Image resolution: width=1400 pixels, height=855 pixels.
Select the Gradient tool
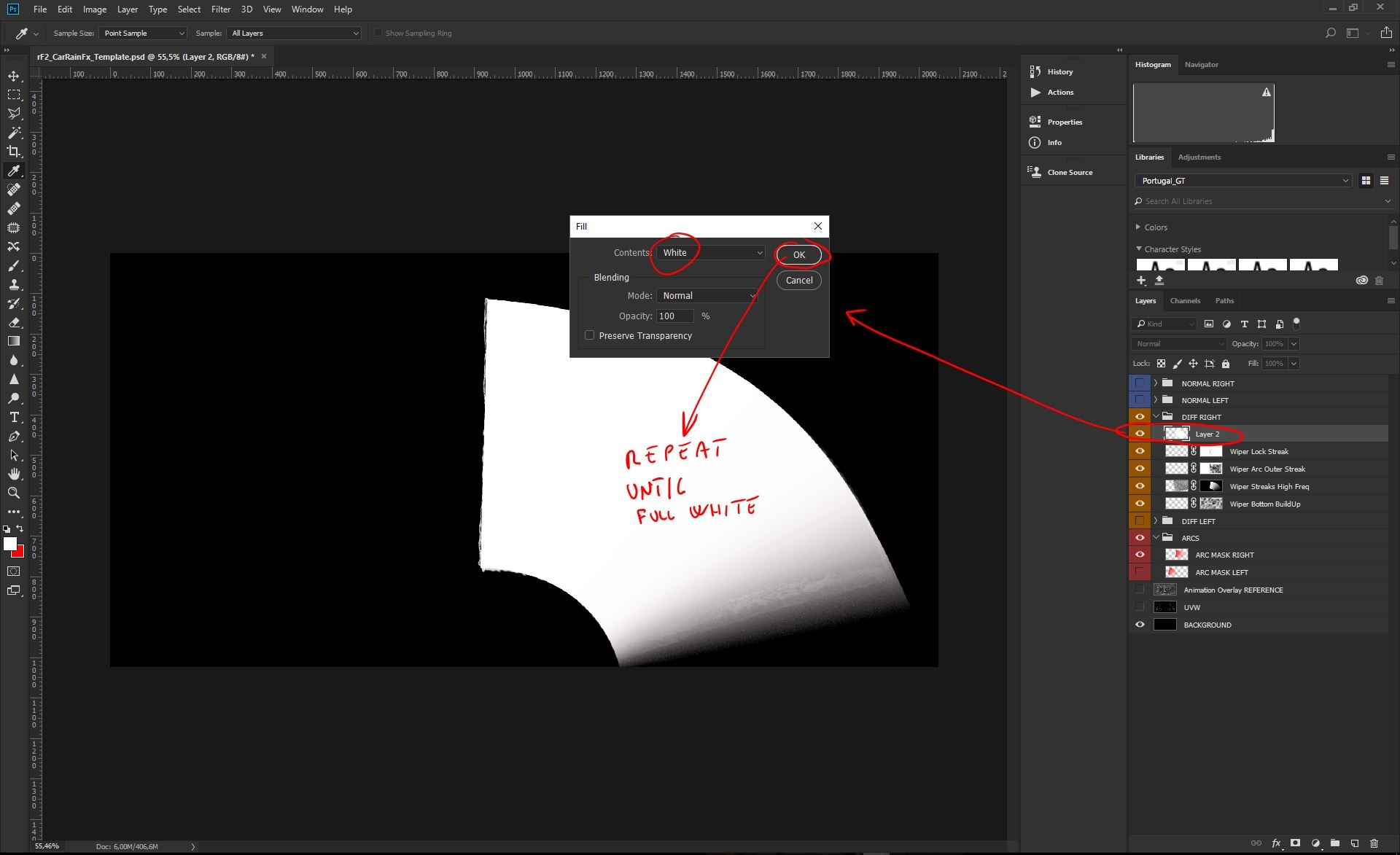(14, 341)
